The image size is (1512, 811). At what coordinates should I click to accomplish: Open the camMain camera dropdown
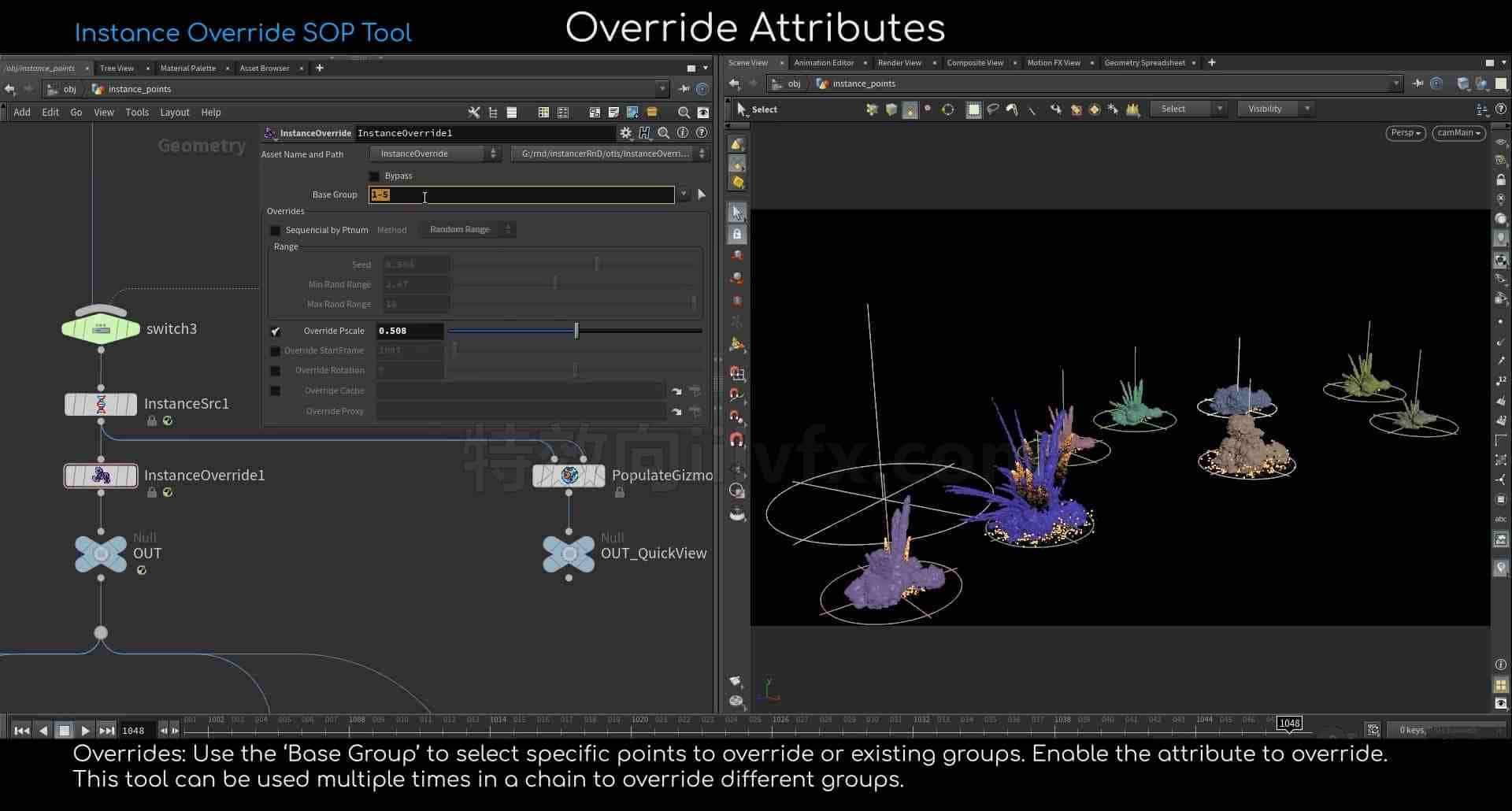1458,133
